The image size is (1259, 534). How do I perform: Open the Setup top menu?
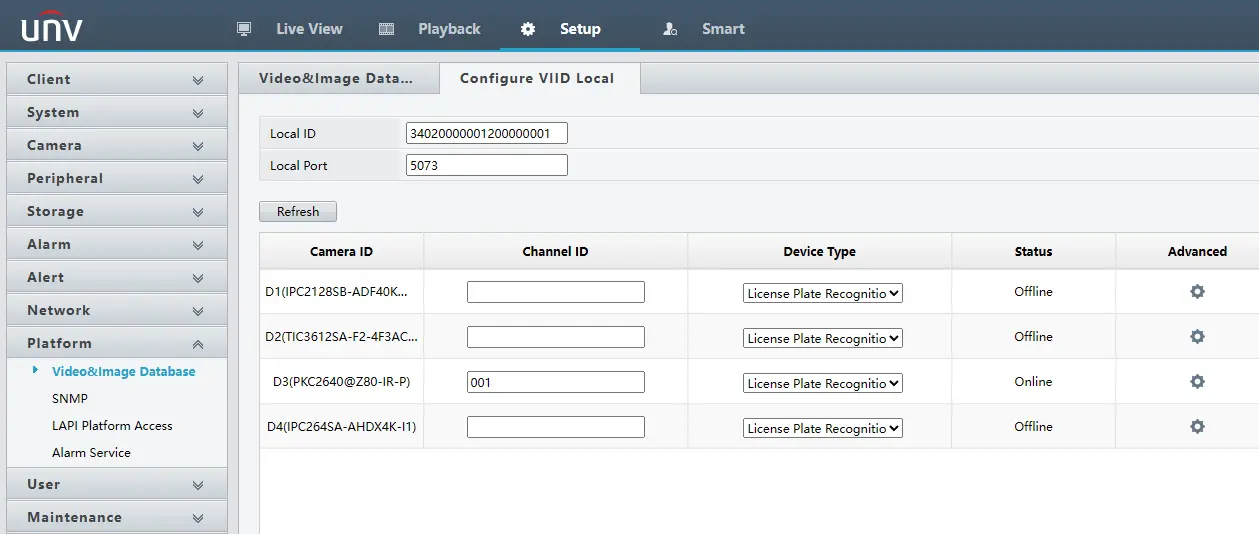(570, 29)
